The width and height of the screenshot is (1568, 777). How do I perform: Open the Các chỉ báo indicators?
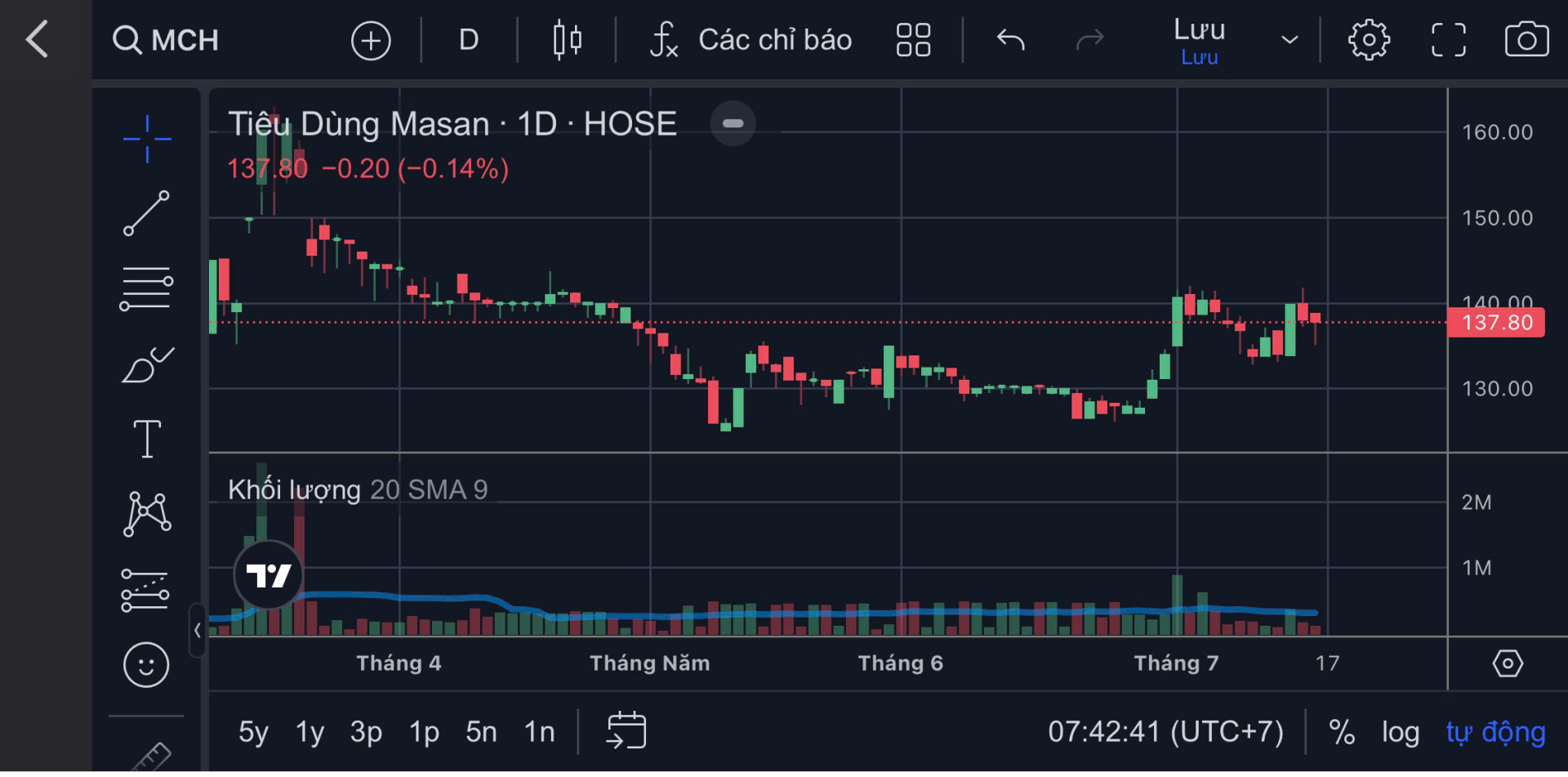(751, 40)
